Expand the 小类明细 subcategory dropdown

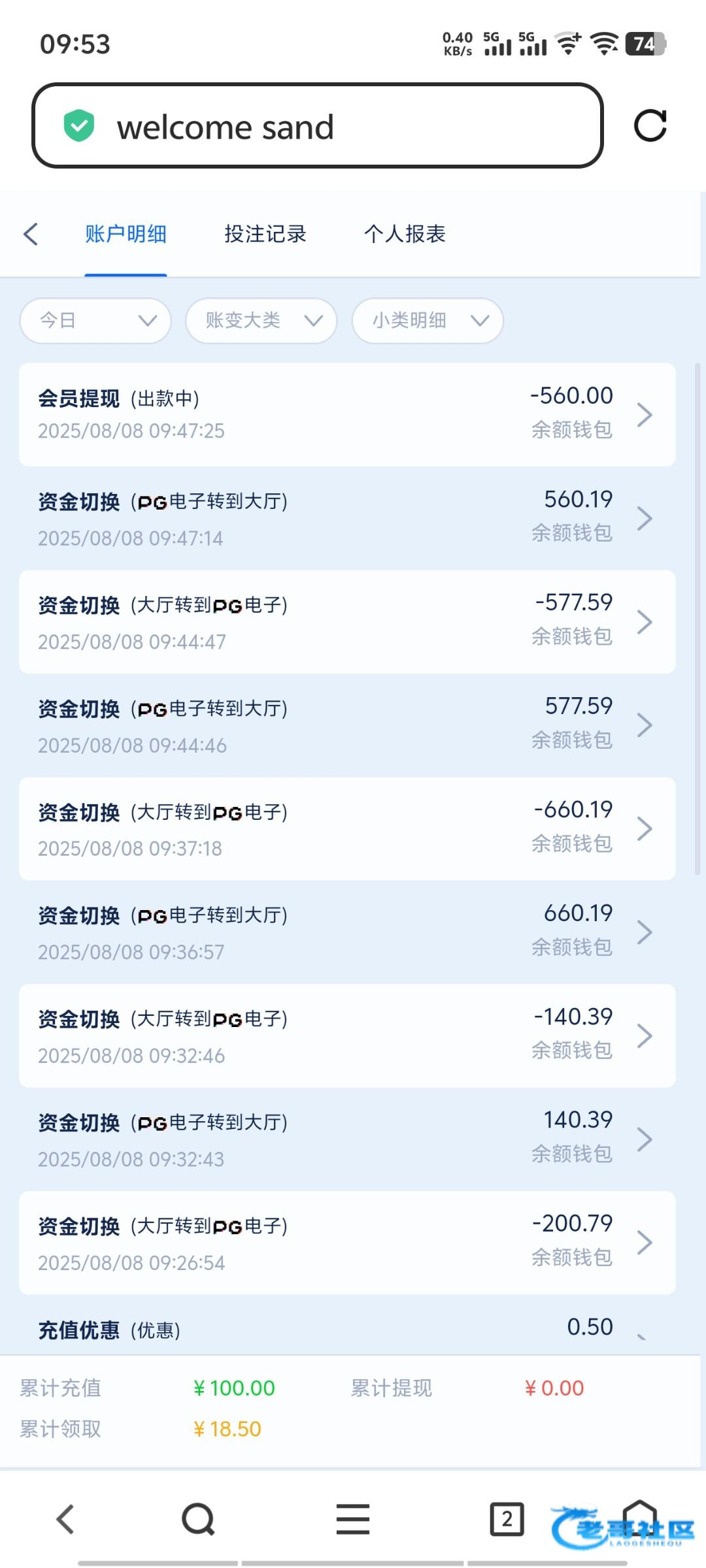point(428,321)
